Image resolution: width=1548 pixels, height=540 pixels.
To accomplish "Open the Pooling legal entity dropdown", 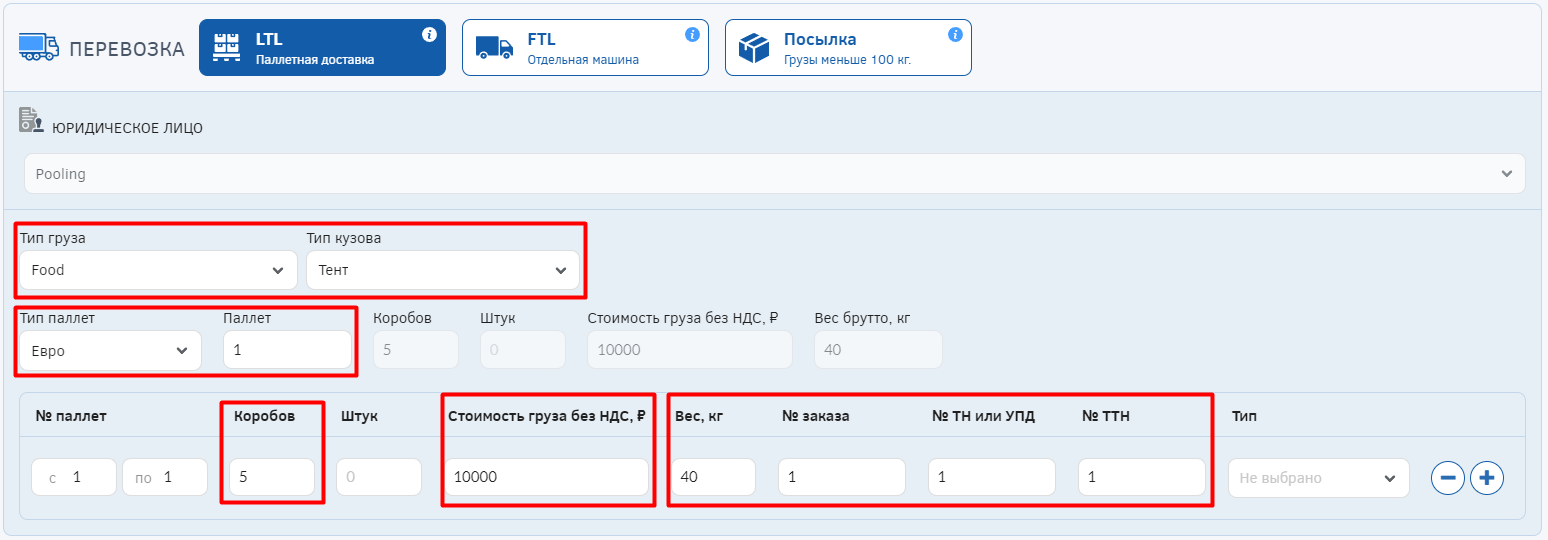I will (x=775, y=174).
